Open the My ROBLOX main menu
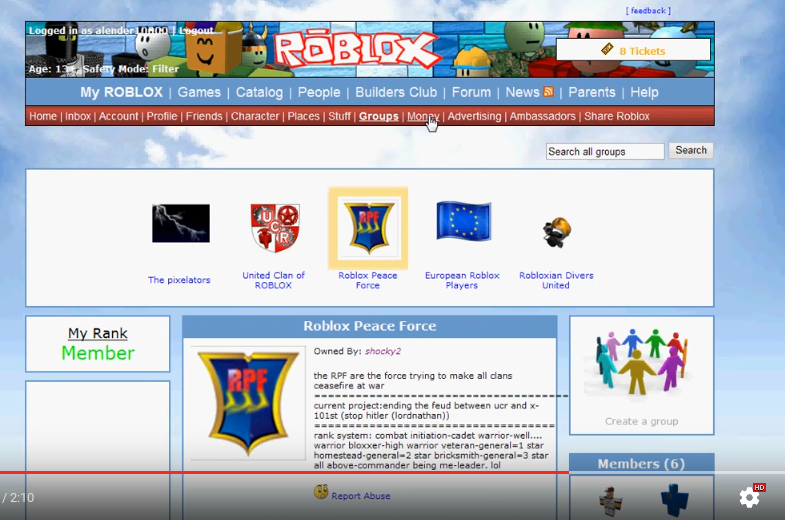 [x=122, y=92]
